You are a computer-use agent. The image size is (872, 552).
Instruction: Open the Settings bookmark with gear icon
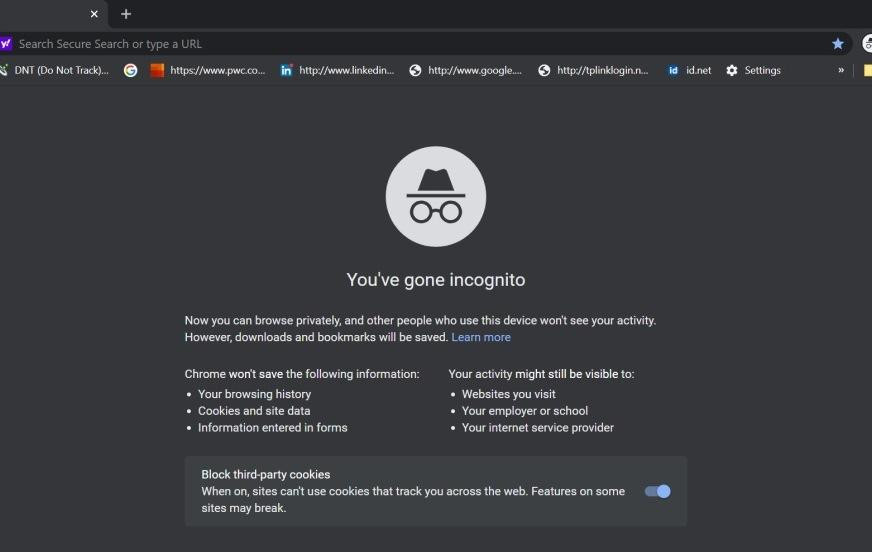click(753, 71)
